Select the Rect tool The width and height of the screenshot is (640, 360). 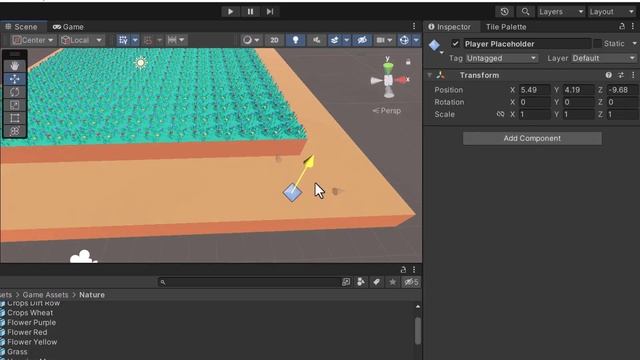[x=15, y=118]
